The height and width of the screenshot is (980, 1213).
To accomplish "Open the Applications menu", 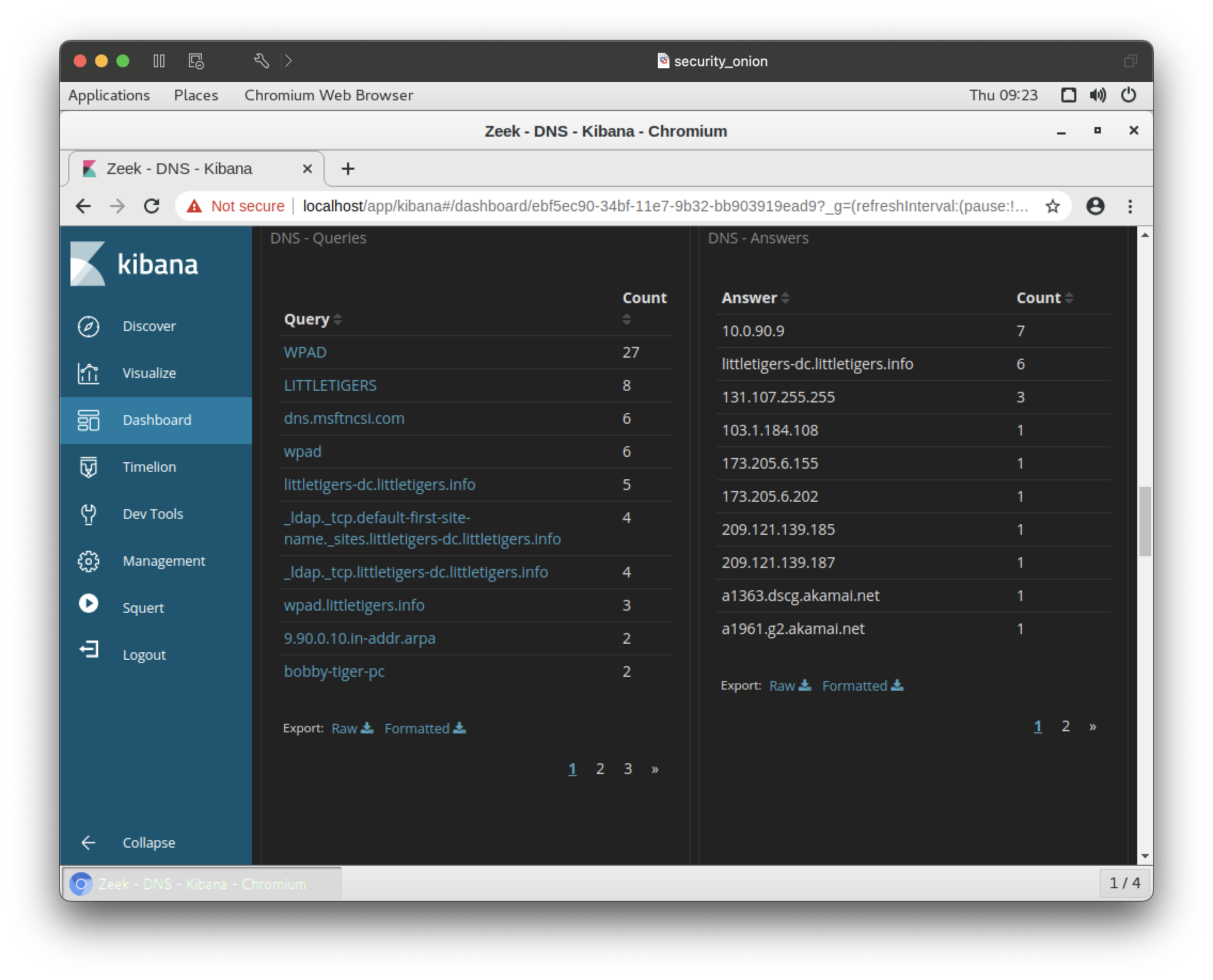I will pyautogui.click(x=109, y=95).
